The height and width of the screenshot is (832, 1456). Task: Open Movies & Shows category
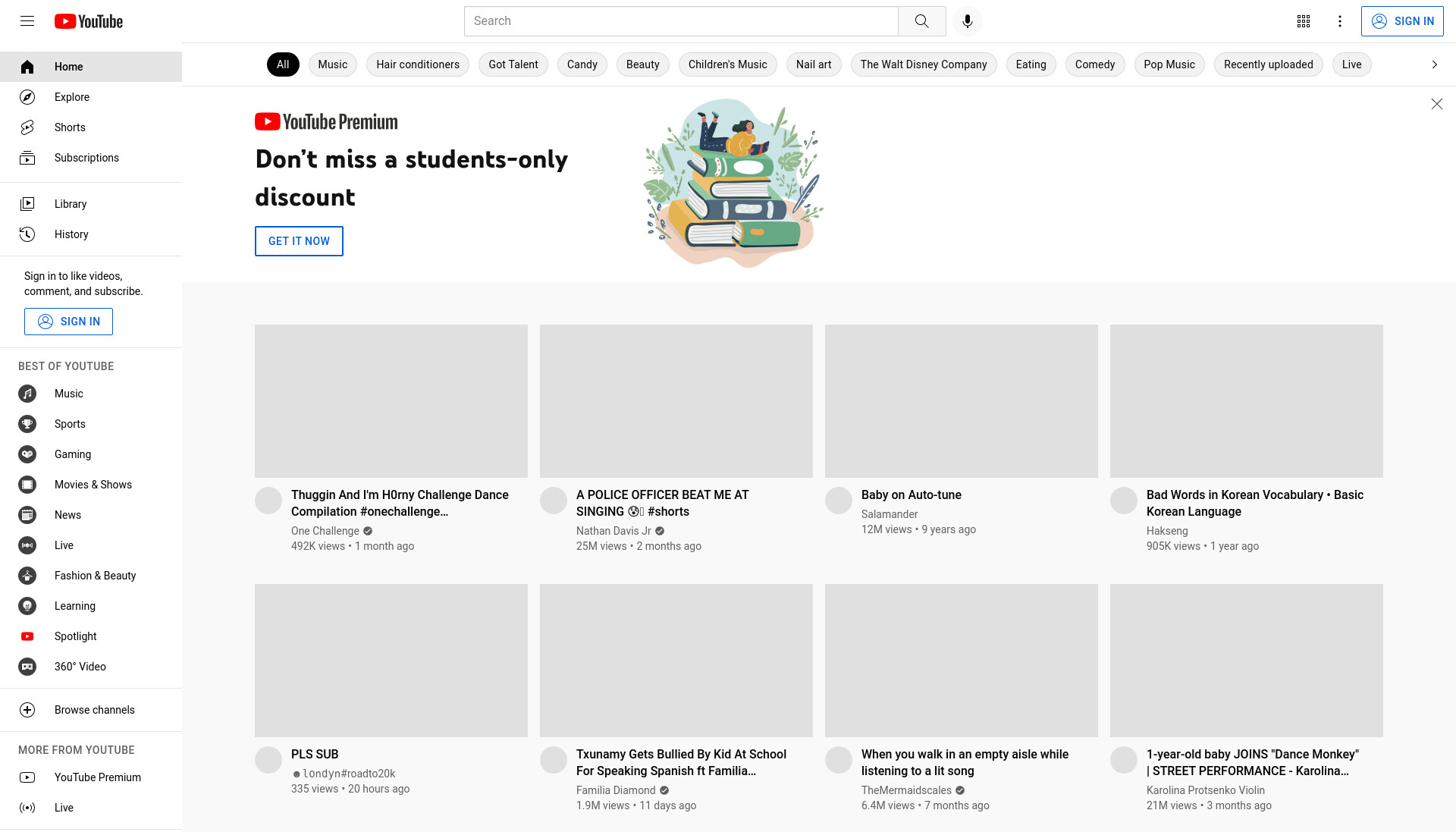tap(91, 485)
